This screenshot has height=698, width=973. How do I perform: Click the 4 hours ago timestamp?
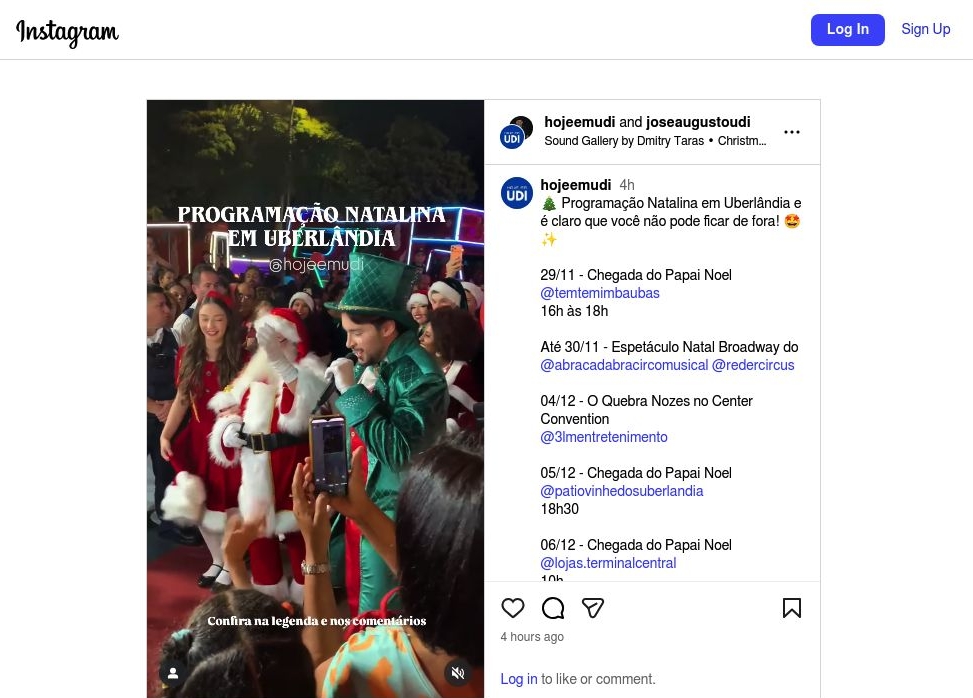[532, 637]
